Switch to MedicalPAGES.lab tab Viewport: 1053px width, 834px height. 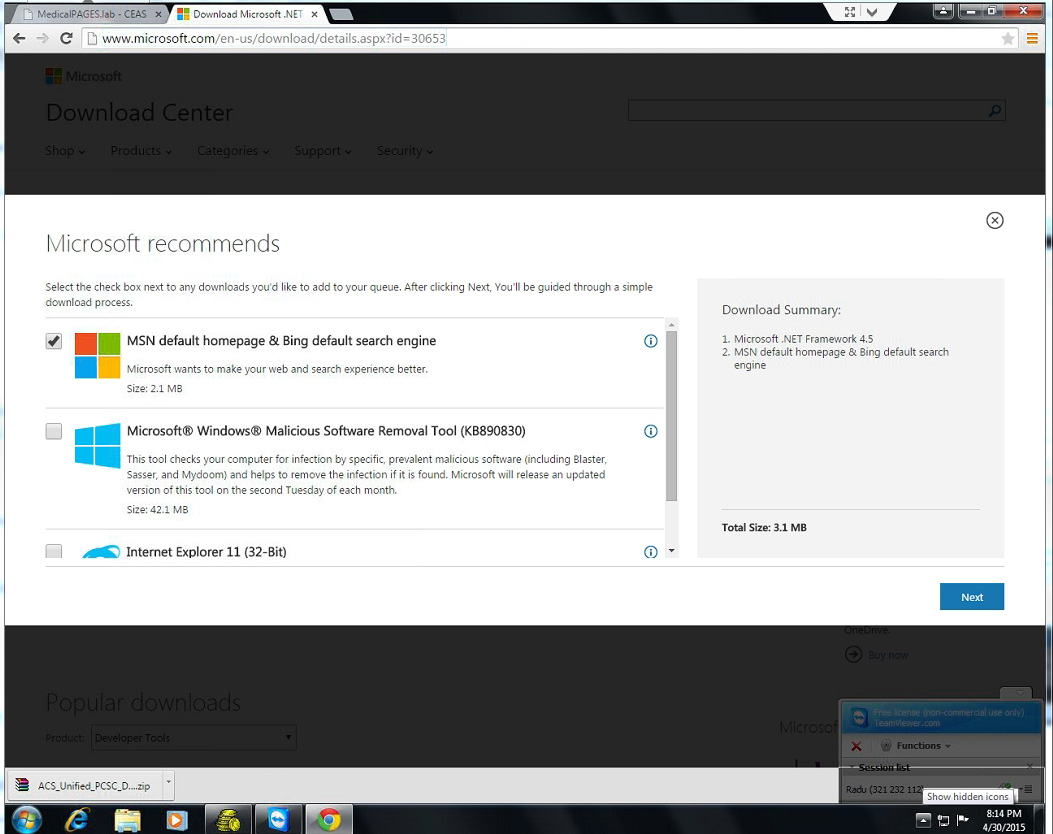pyautogui.click(x=91, y=14)
